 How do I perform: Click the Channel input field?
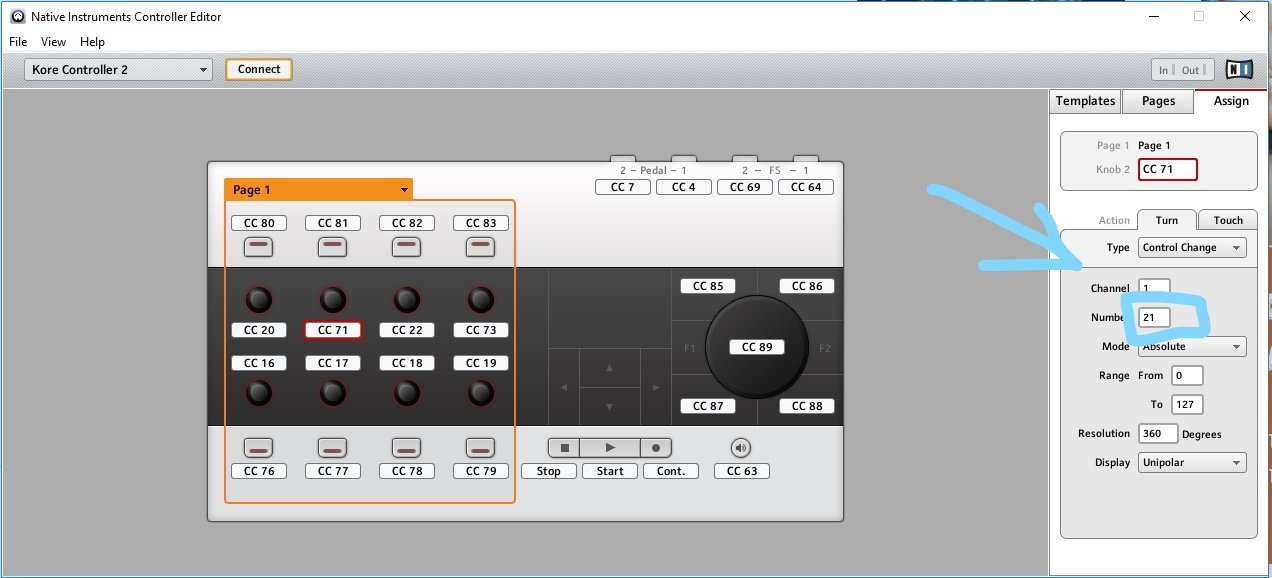(1154, 288)
